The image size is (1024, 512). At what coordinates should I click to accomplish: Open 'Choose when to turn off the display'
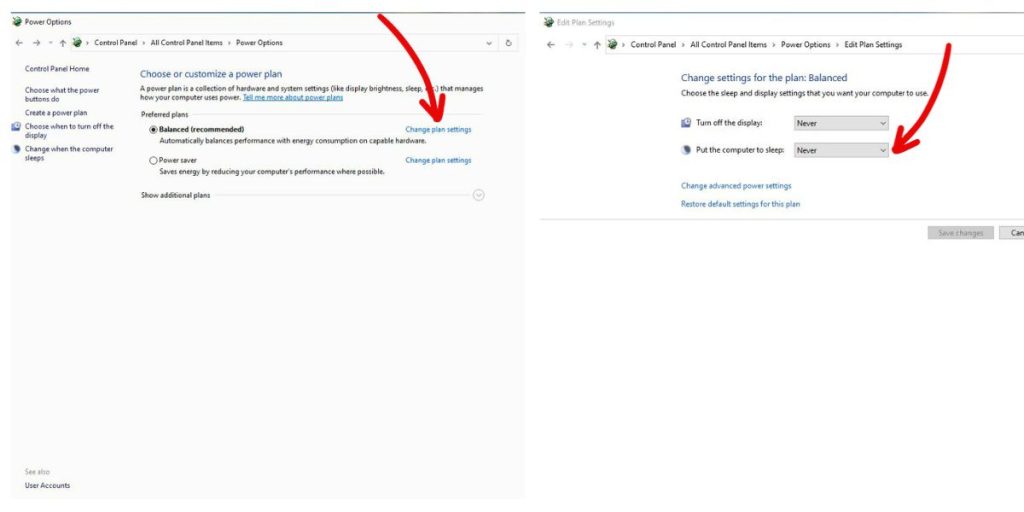69,131
